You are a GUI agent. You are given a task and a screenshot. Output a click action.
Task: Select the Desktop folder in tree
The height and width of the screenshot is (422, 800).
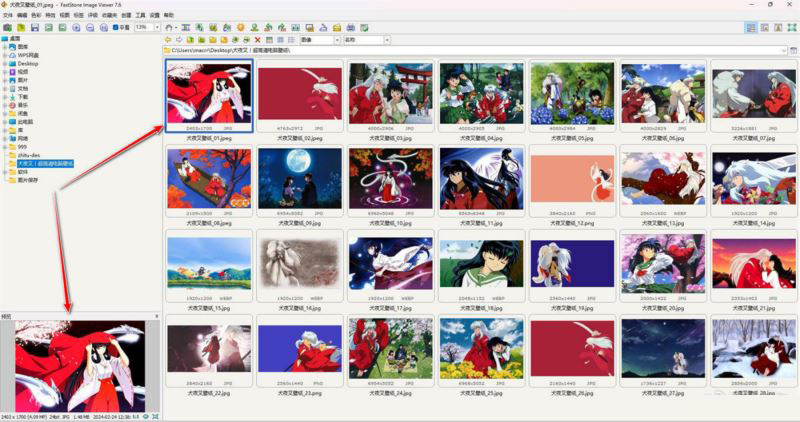(x=28, y=64)
